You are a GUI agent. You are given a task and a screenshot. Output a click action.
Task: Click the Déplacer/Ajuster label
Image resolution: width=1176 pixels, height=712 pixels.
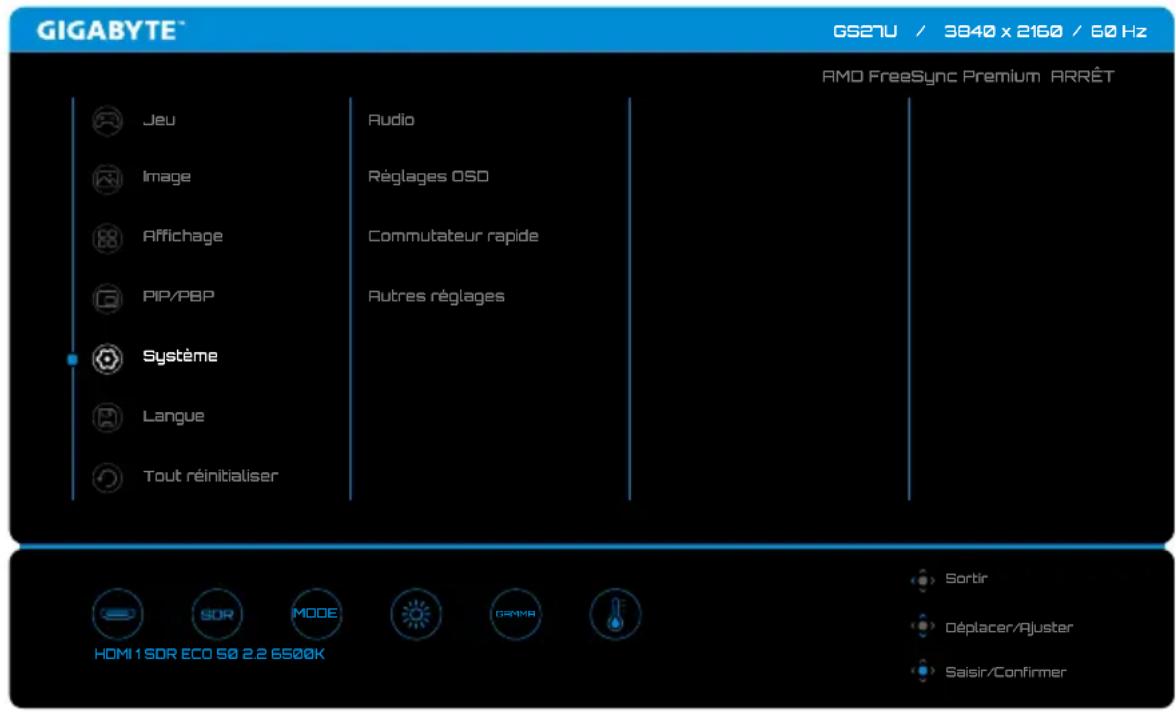click(x=1009, y=627)
